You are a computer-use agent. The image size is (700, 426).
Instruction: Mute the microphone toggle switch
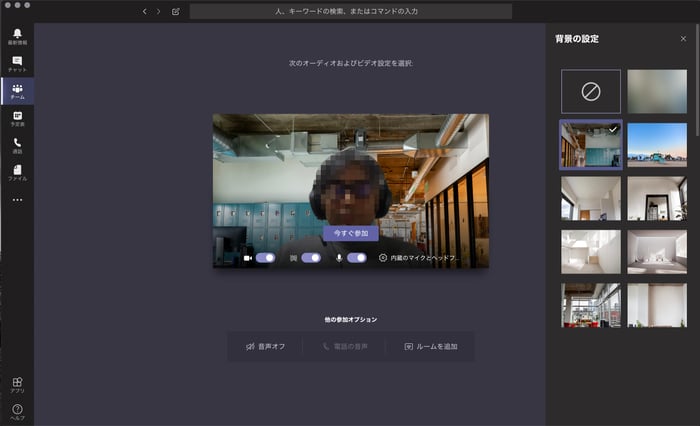click(x=357, y=257)
